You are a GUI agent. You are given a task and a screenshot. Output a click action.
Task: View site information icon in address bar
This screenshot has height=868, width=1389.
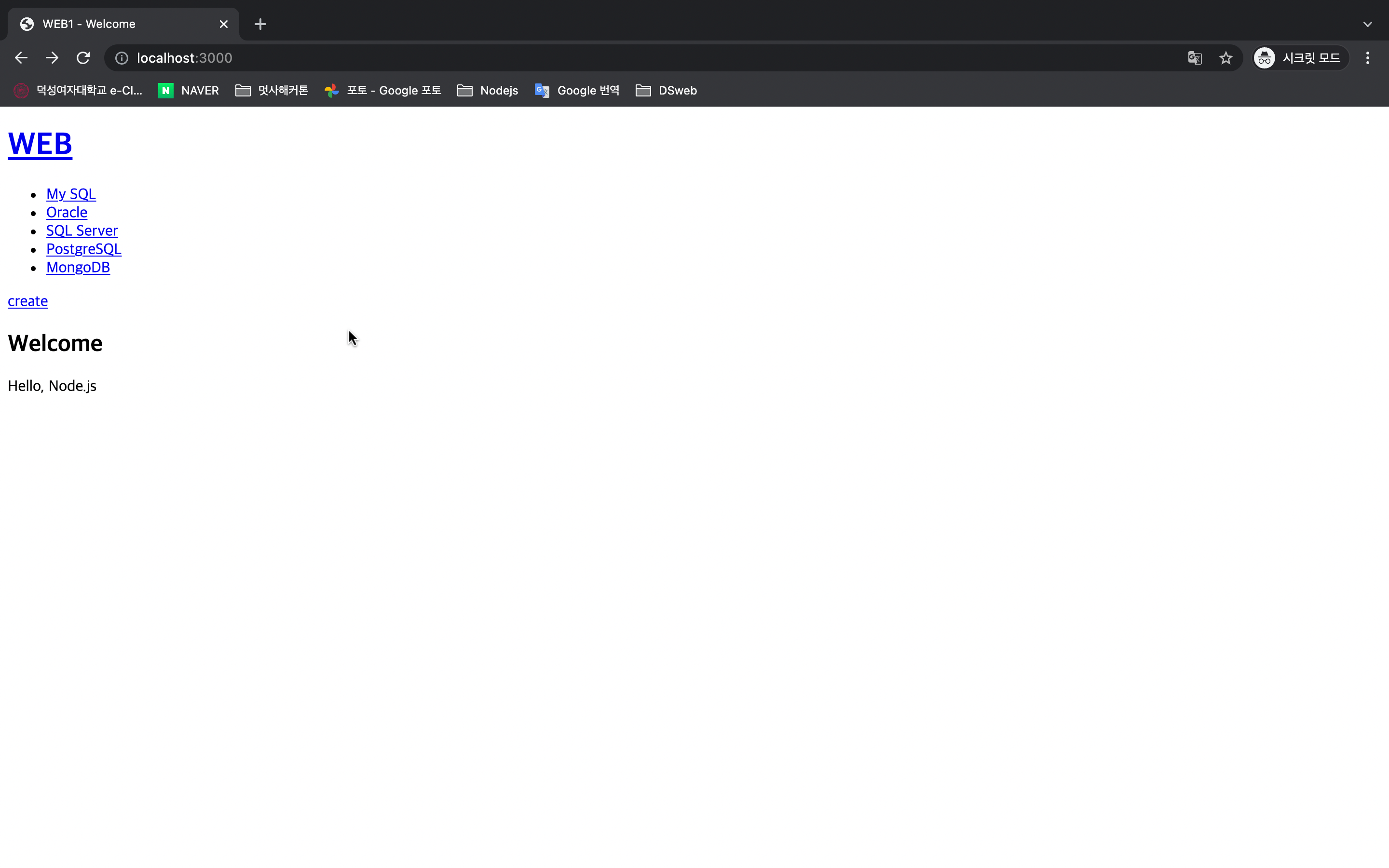click(122, 58)
